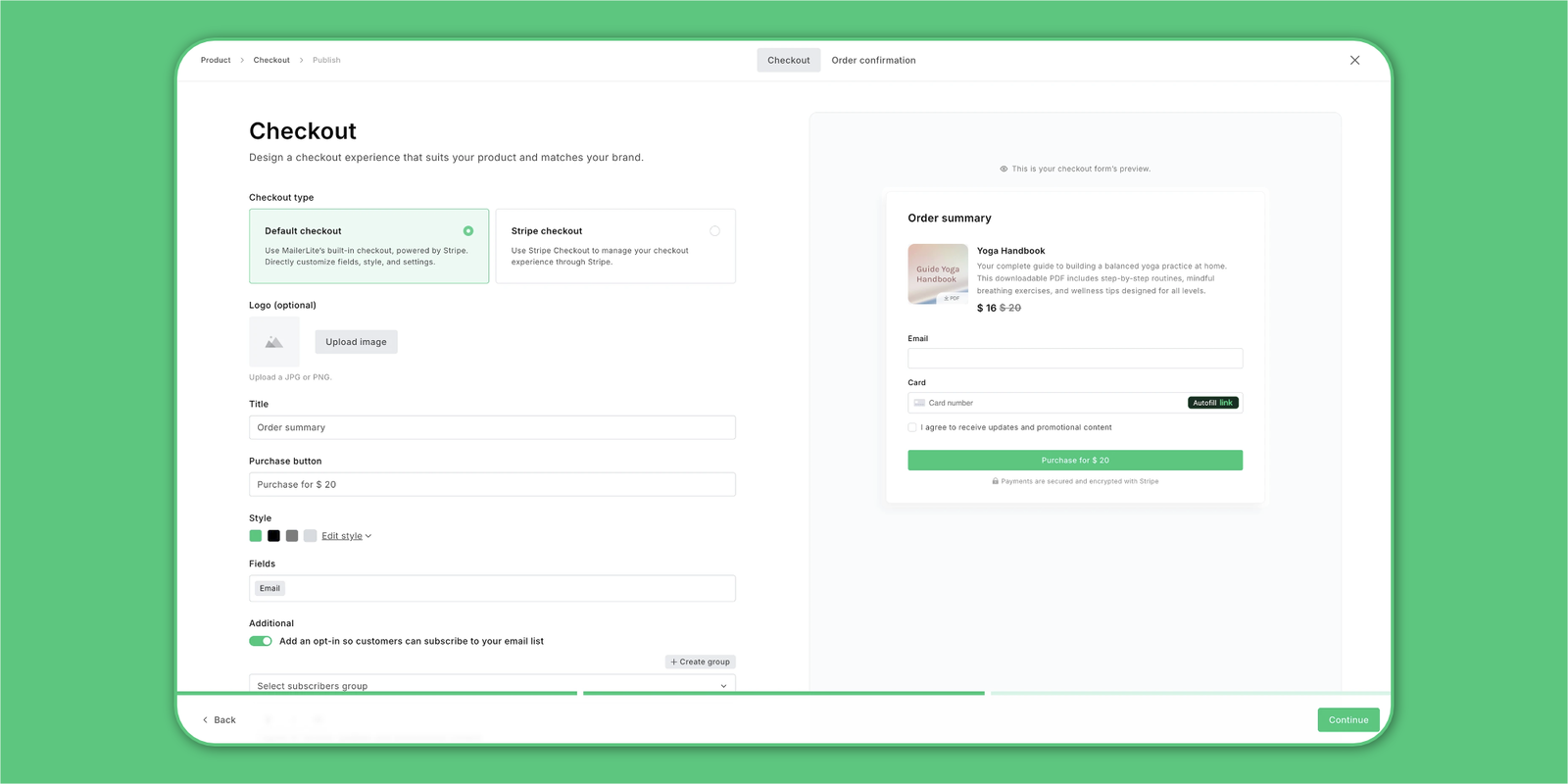Click the credit card icon in Card field
This screenshot has width=1568, height=784.
point(919,403)
